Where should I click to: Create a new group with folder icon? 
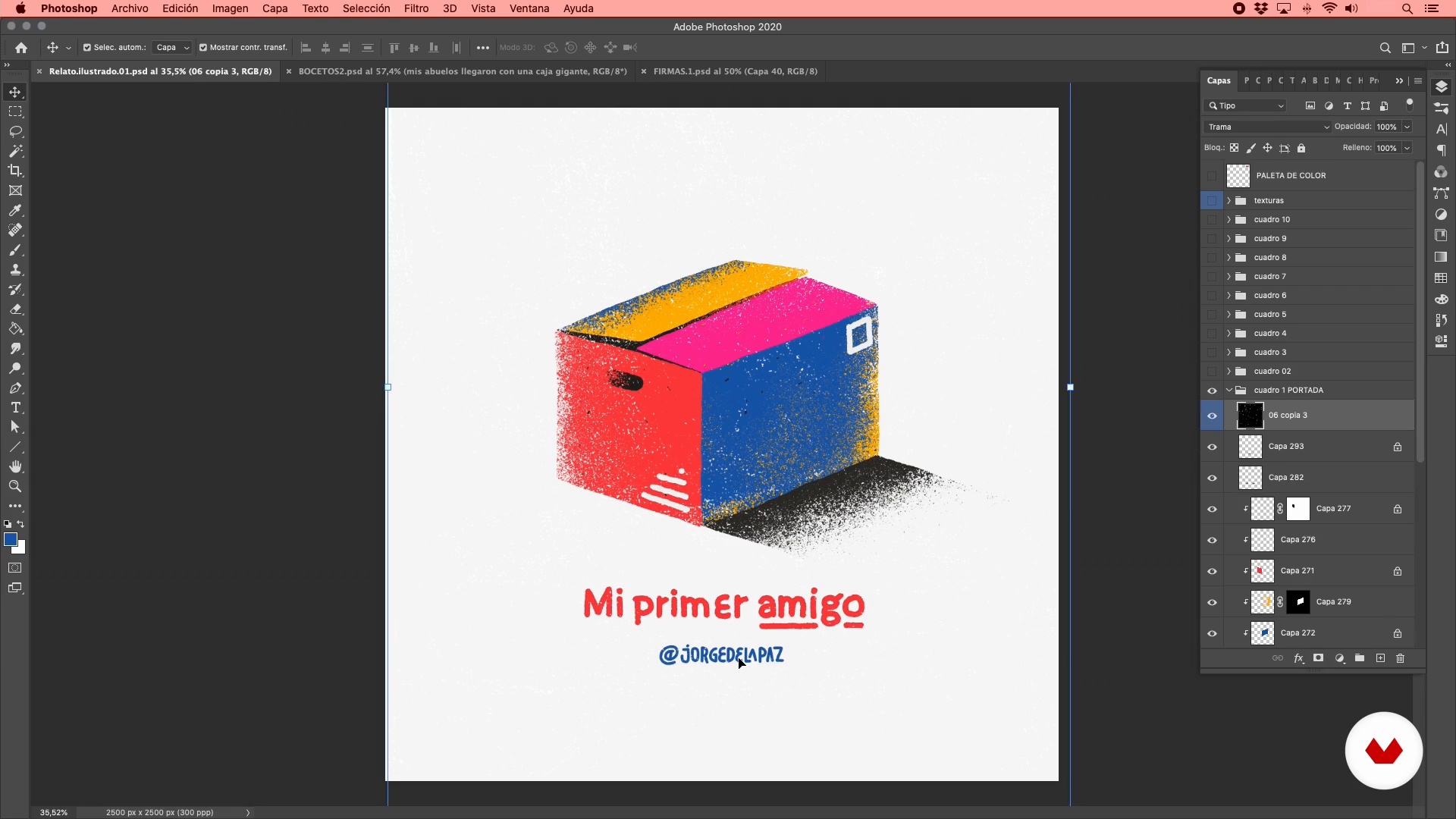[x=1360, y=658]
